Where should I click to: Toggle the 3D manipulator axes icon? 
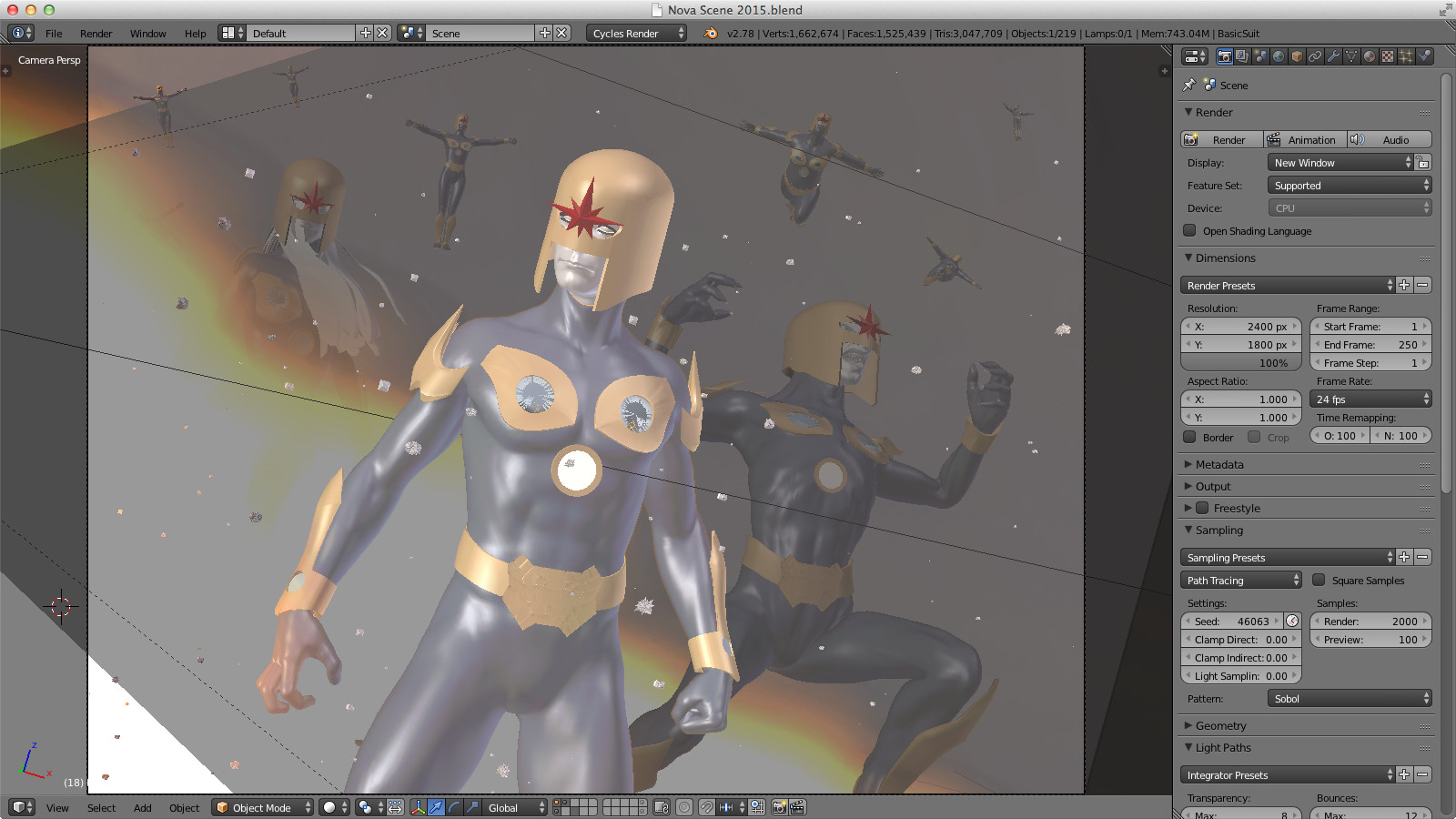click(x=418, y=807)
